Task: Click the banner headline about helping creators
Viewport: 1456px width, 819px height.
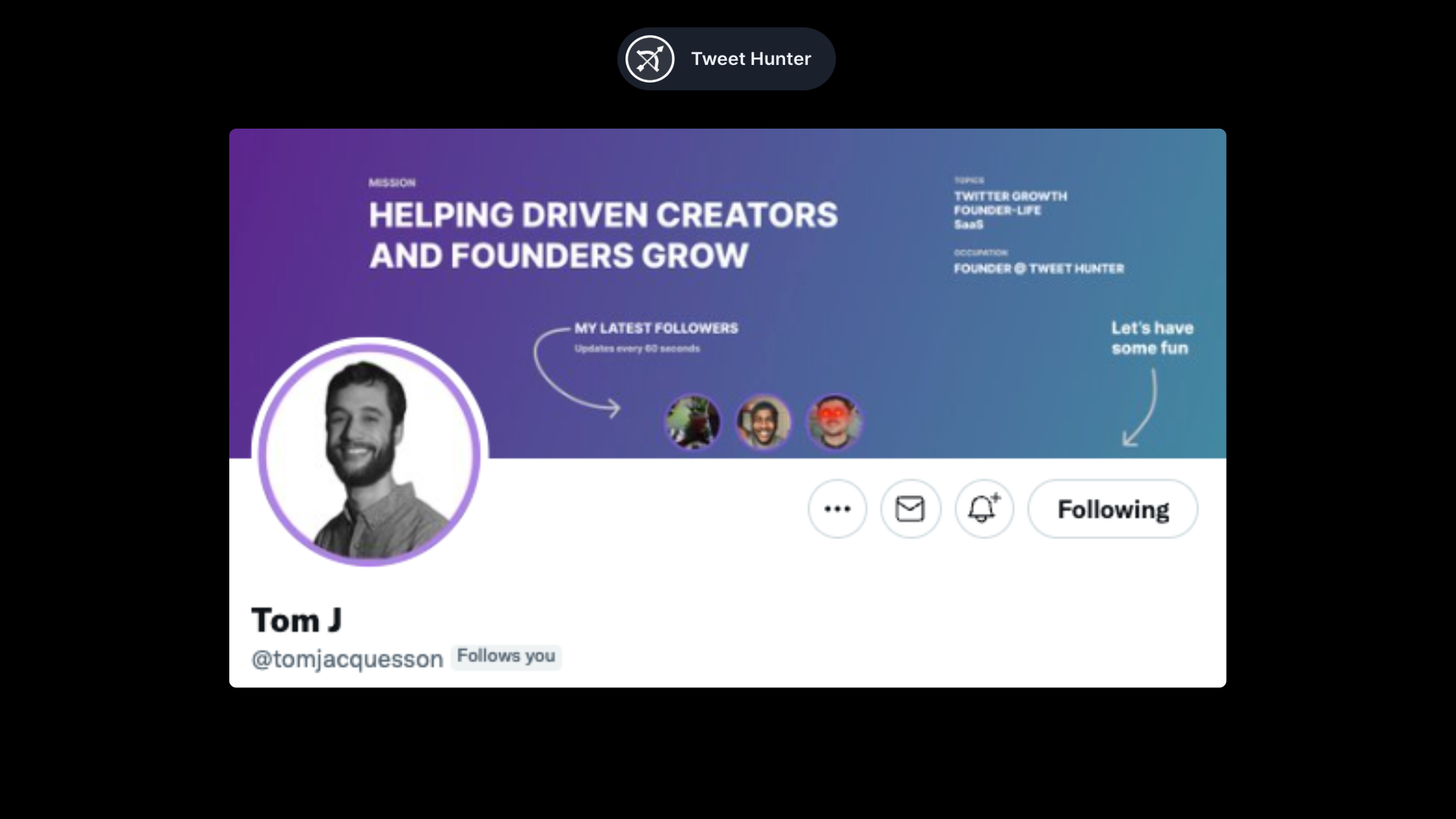Action: tap(602, 235)
